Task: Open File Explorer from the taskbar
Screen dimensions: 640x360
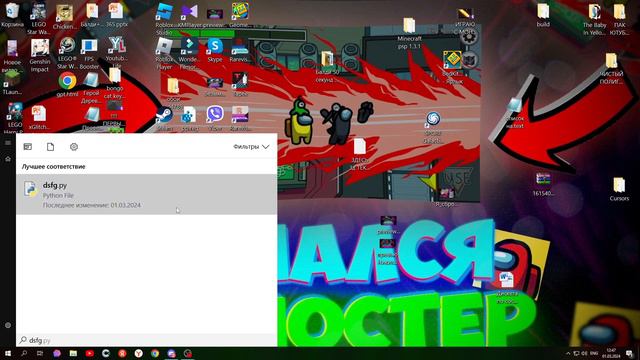Action: point(73,353)
